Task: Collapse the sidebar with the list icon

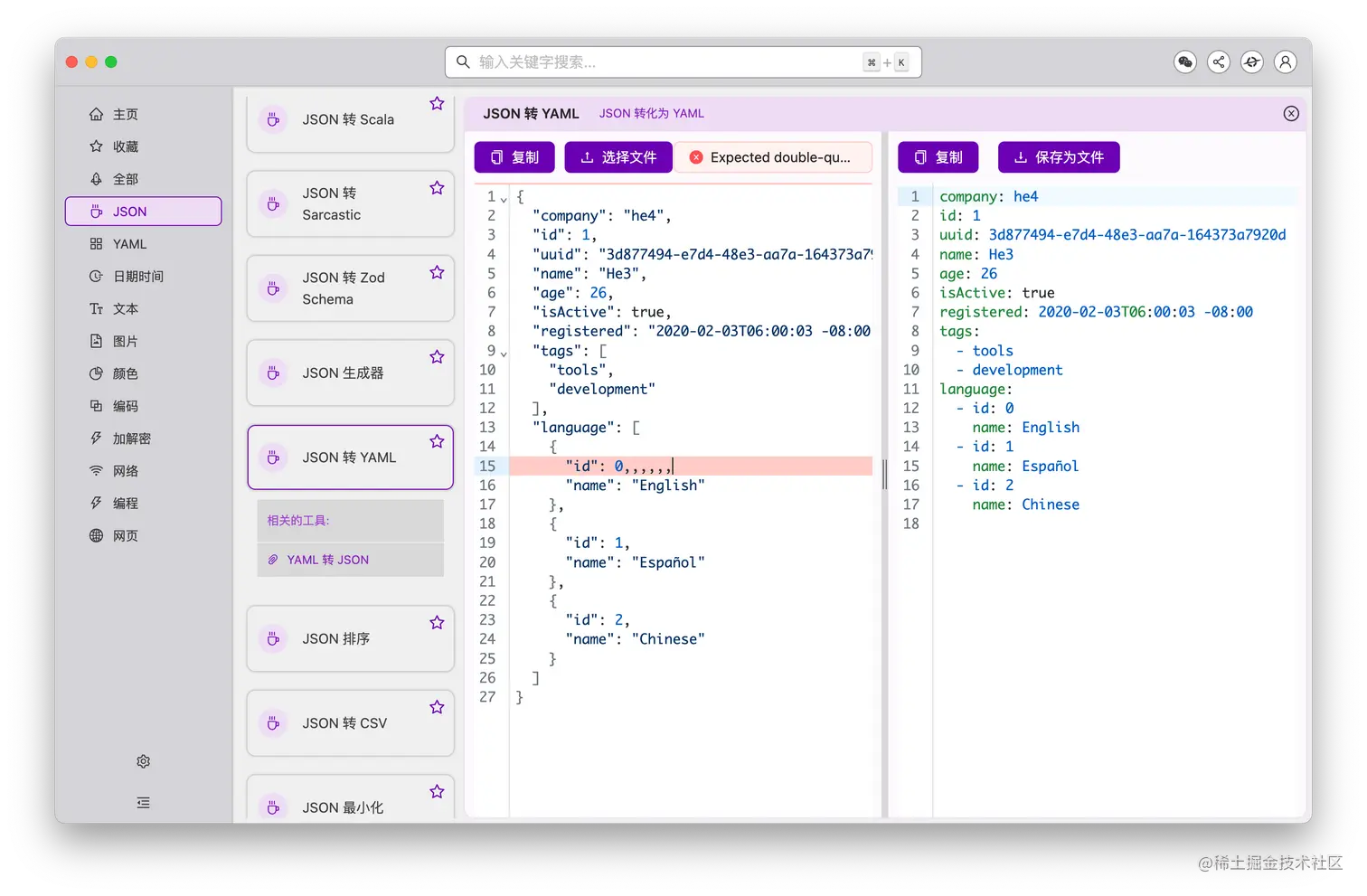Action: pyautogui.click(x=143, y=803)
